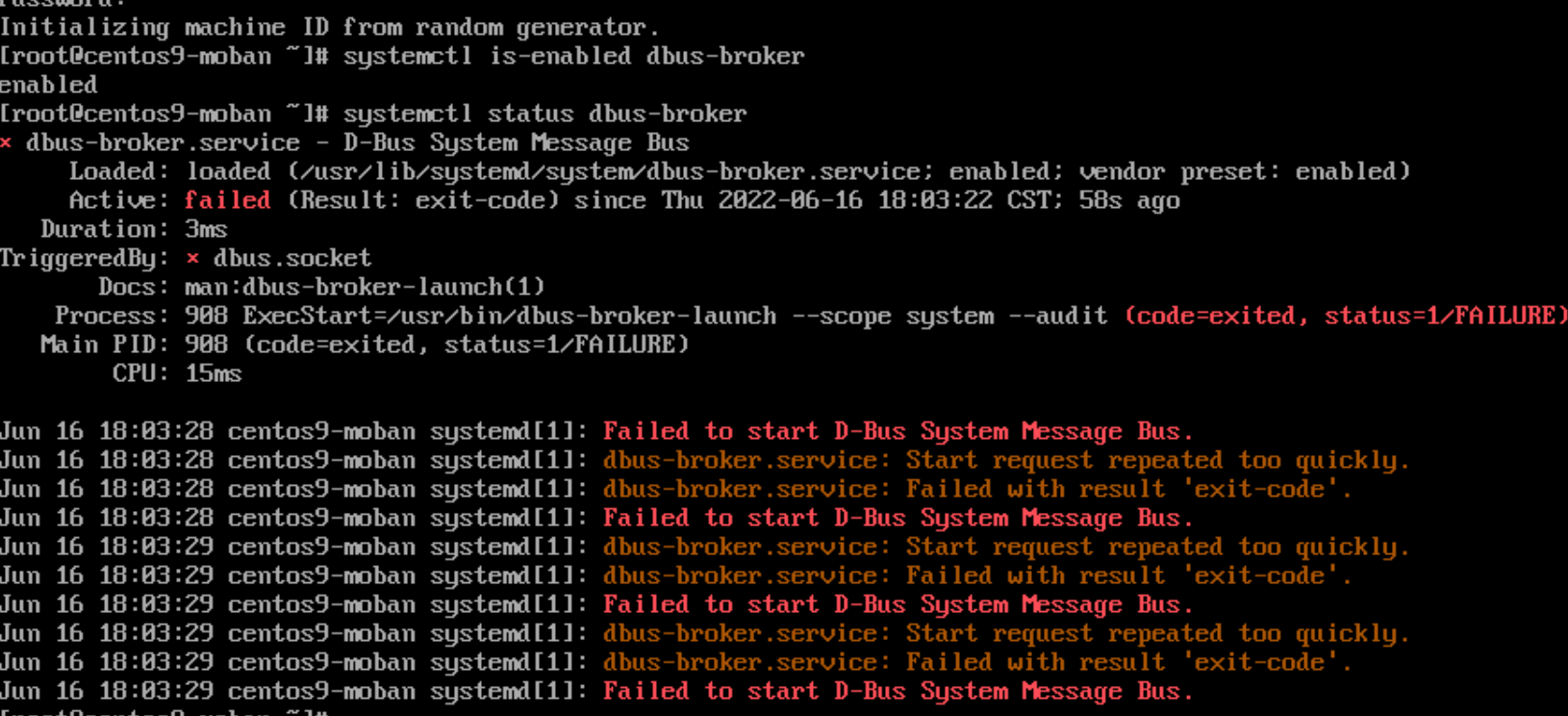Screen dimensions: 1568x716
Task: Click the man:dbus-broker-launch(1) docs reference
Action: (x=365, y=287)
